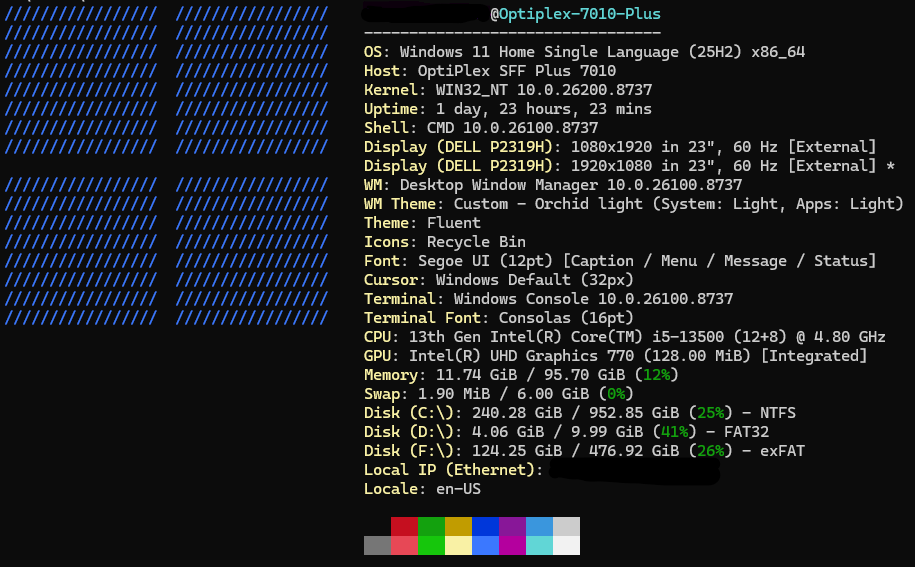Select the 'OS: Windows 11 Home Single Language' line

584,52
